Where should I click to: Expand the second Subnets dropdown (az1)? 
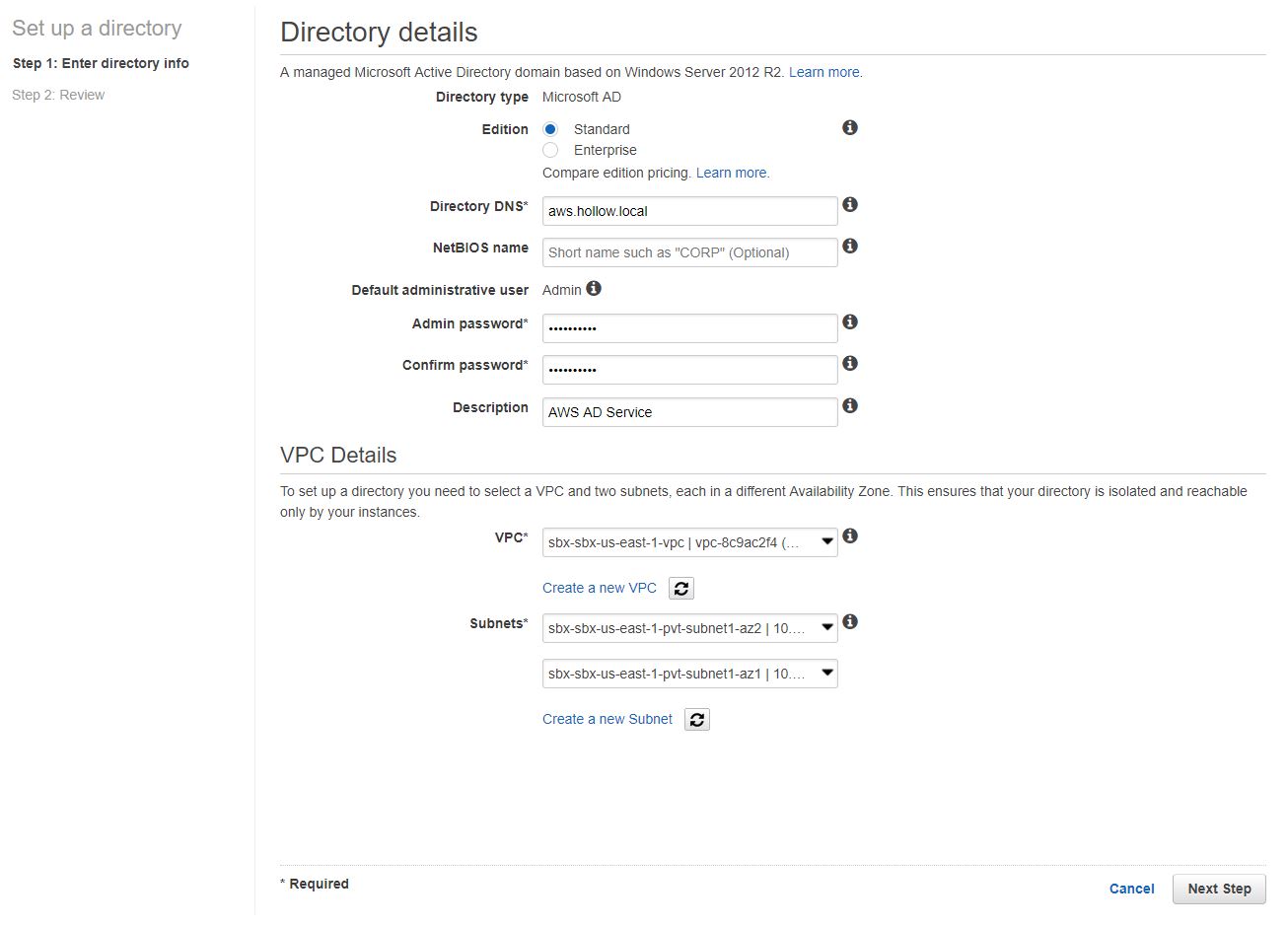coord(689,674)
